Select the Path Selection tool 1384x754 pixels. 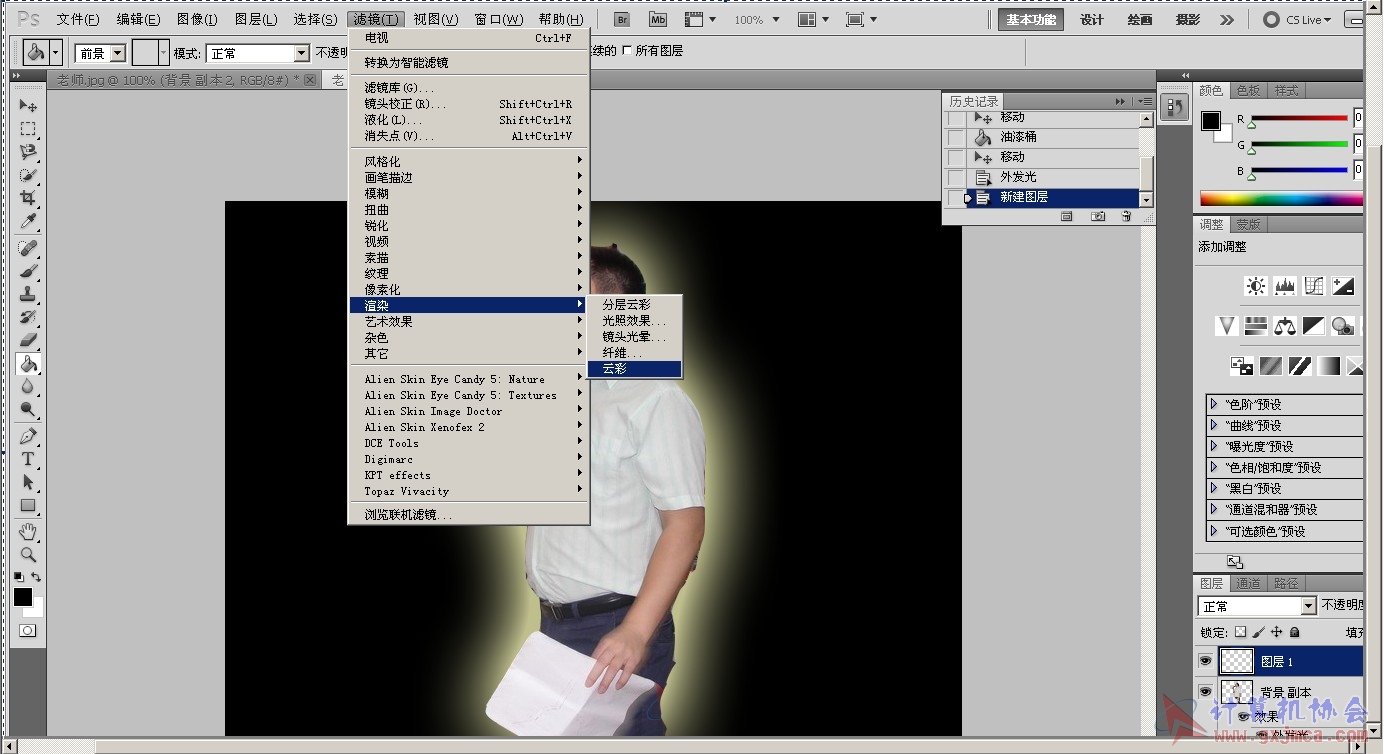coord(28,482)
